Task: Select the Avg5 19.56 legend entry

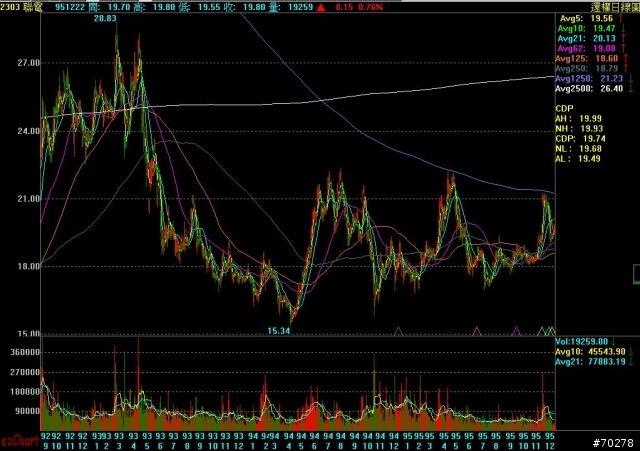Action: click(586, 18)
